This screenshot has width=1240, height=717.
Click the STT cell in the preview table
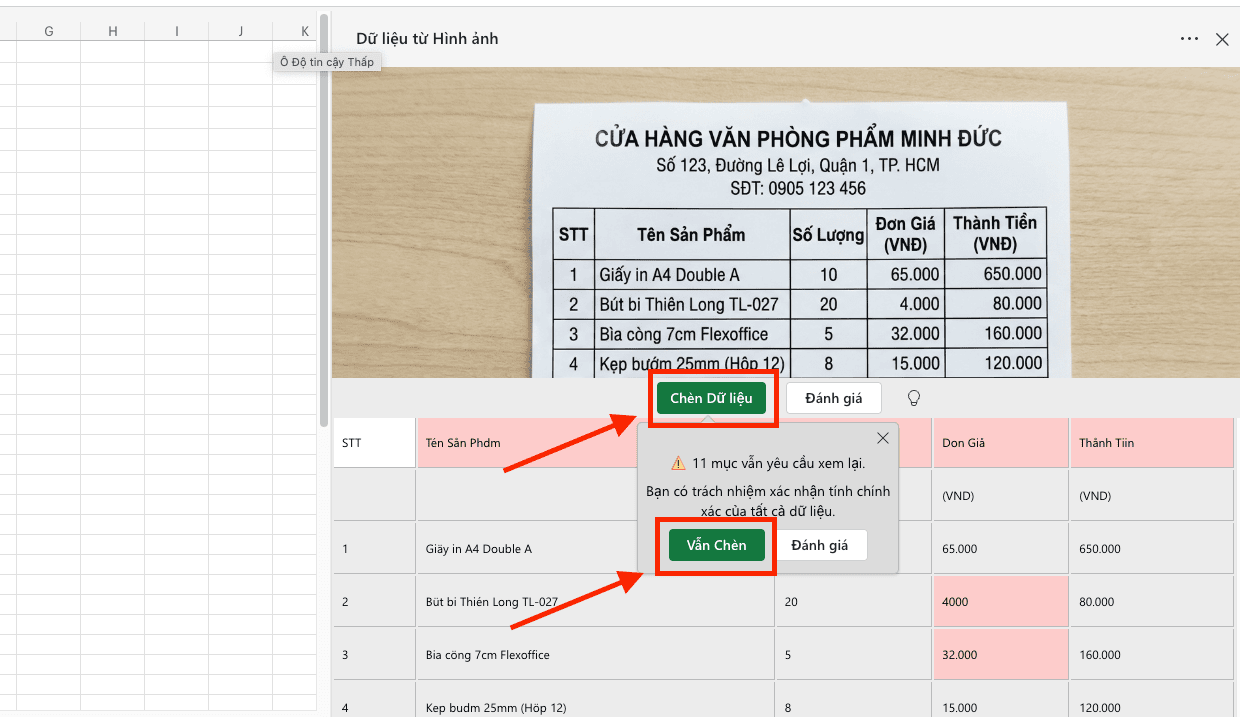pyautogui.click(x=373, y=442)
